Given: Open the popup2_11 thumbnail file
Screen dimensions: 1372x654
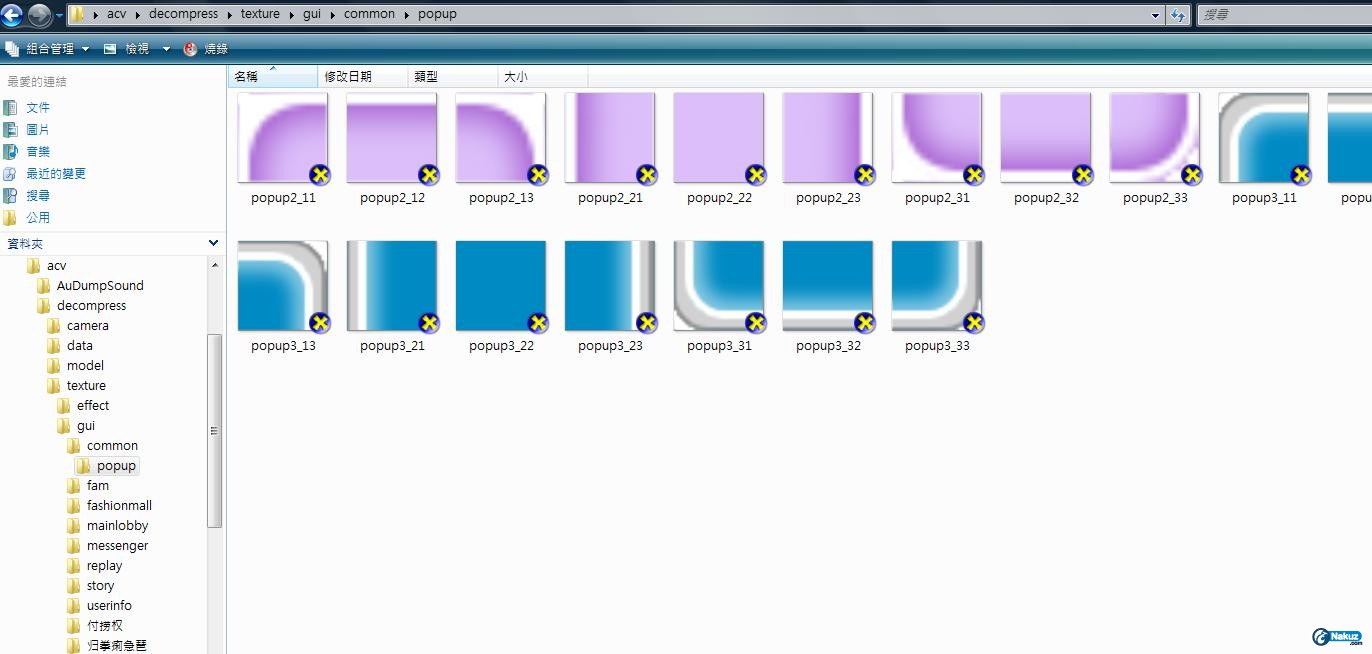Looking at the screenshot, I should pyautogui.click(x=283, y=138).
